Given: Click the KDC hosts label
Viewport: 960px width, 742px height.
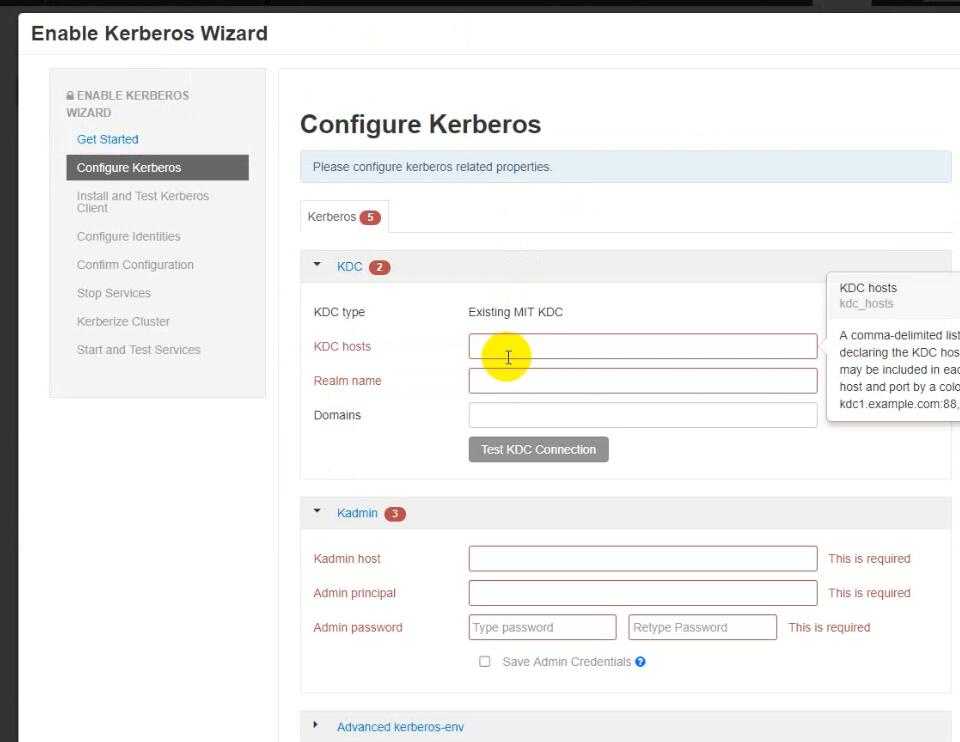Looking at the screenshot, I should tap(342, 347).
